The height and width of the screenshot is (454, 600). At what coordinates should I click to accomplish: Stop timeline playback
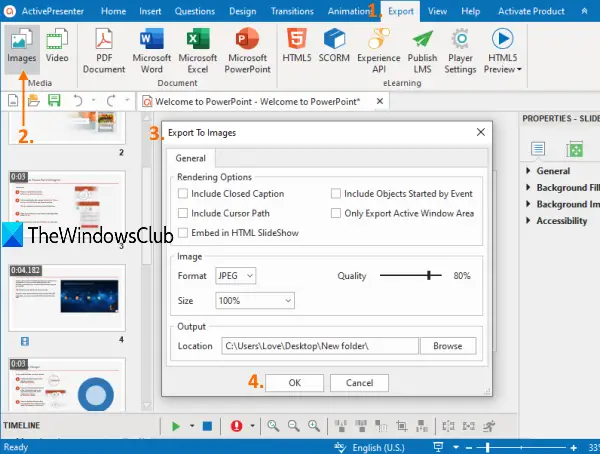click(207, 426)
